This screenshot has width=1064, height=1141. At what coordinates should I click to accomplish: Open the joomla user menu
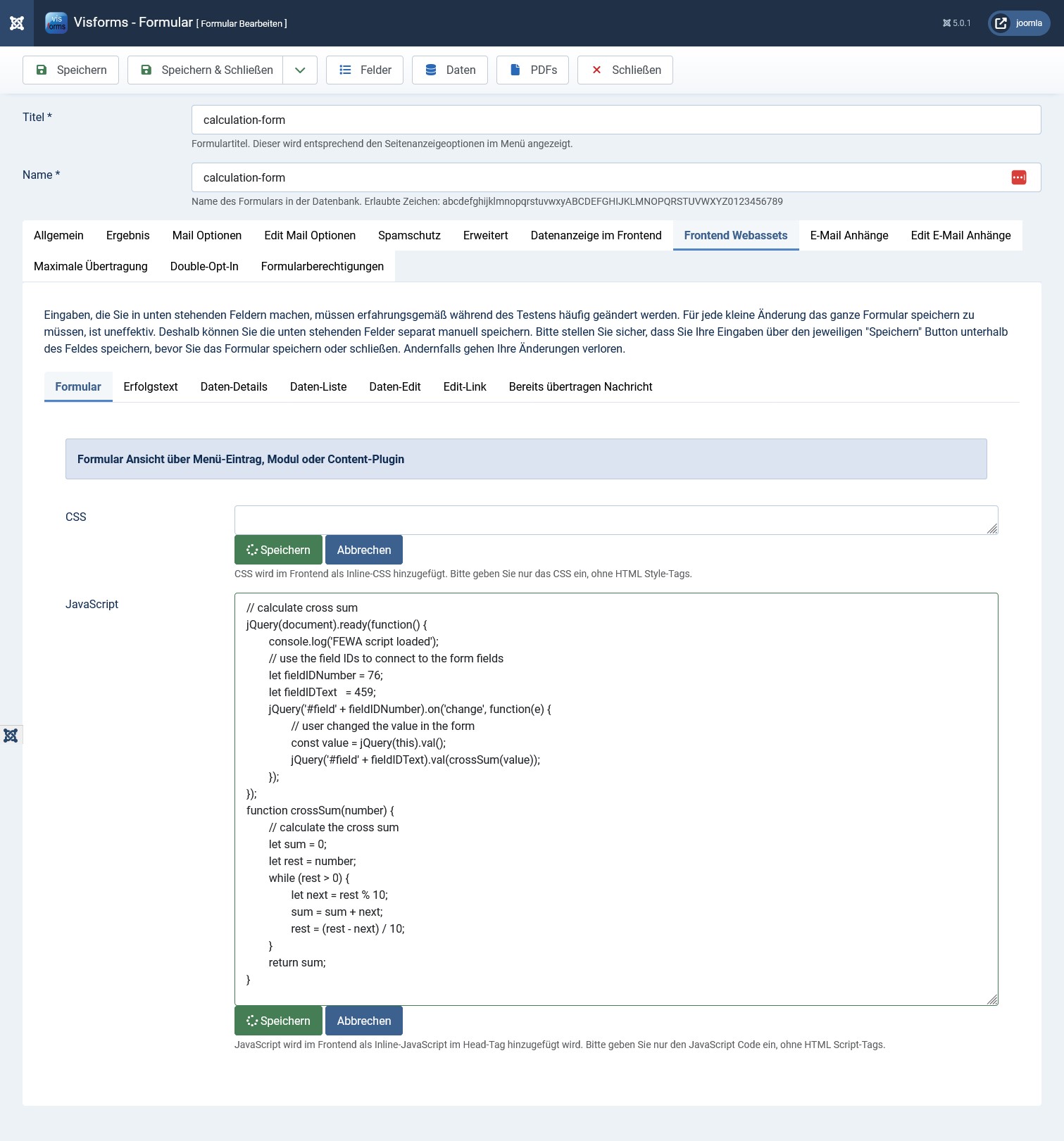pyautogui.click(x=1018, y=23)
